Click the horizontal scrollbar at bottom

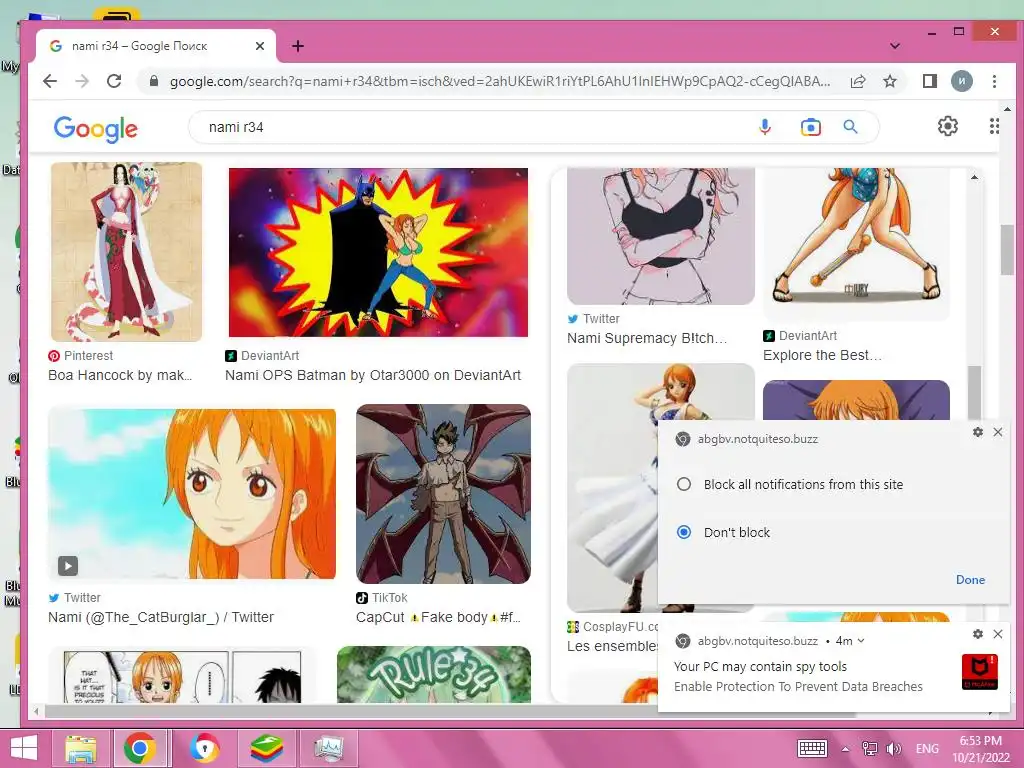pyautogui.click(x=451, y=712)
